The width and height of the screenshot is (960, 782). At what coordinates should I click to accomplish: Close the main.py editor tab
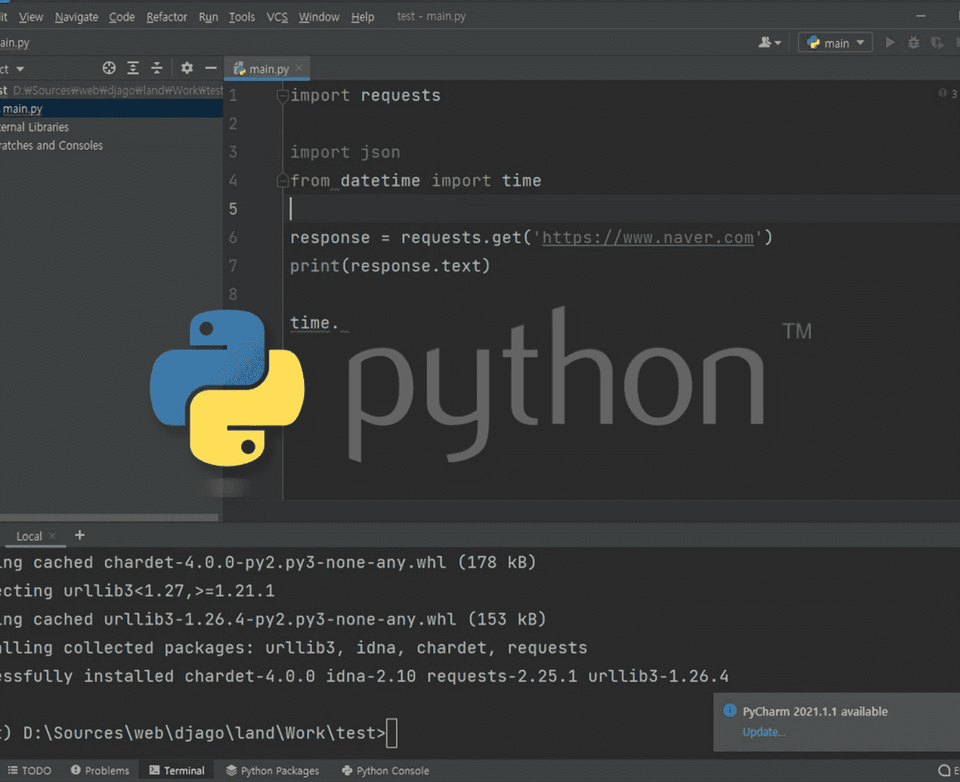click(299, 68)
